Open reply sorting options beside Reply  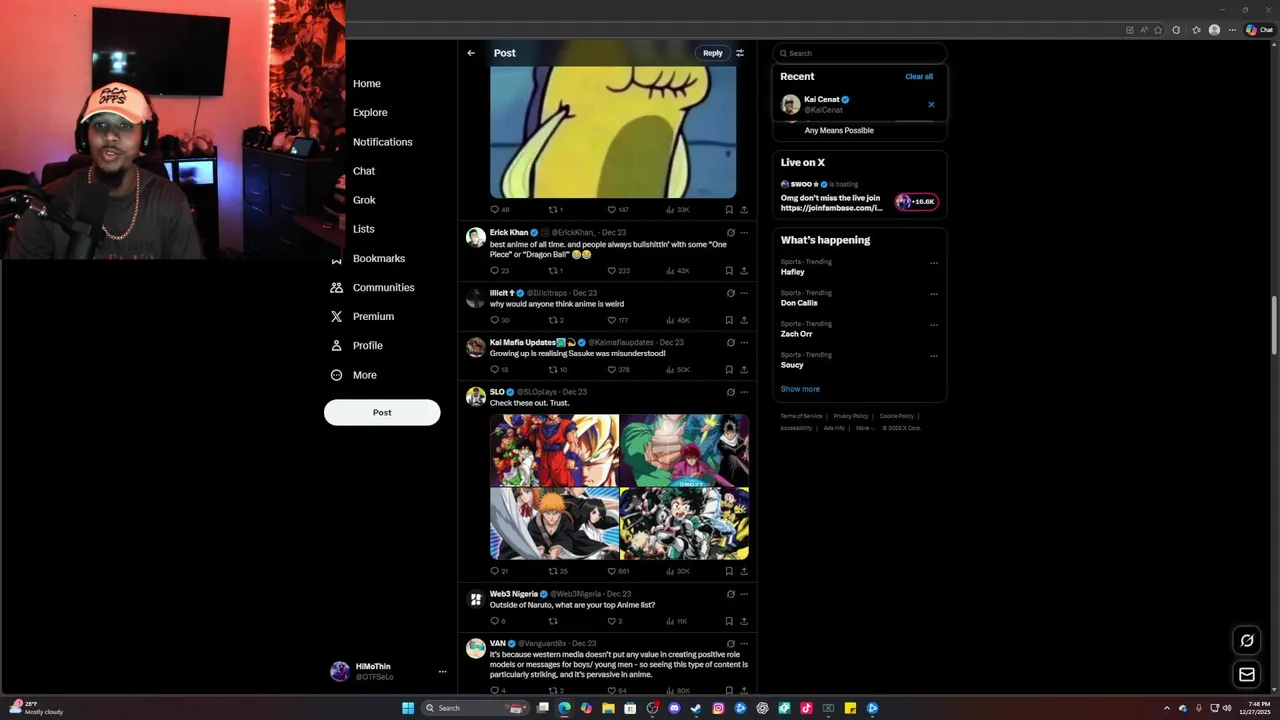pos(740,53)
